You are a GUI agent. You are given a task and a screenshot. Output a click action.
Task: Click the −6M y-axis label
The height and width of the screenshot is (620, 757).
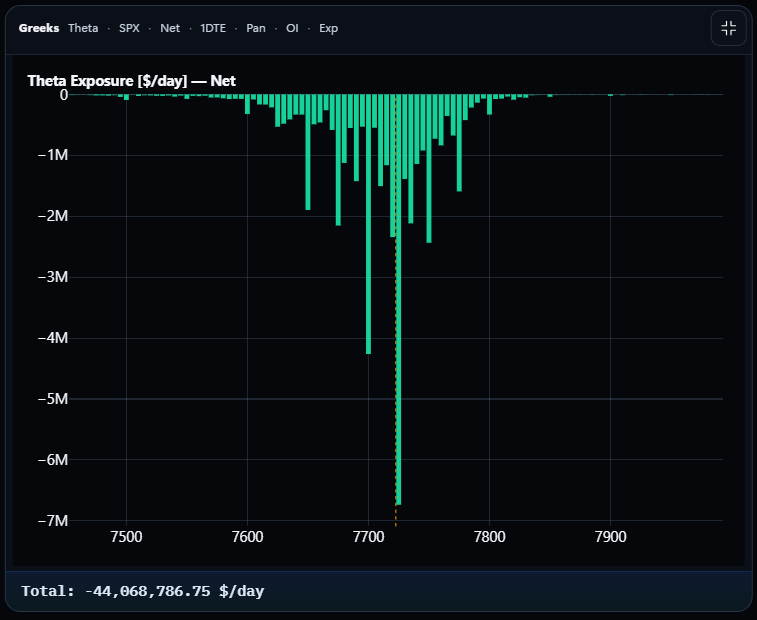pos(53,460)
